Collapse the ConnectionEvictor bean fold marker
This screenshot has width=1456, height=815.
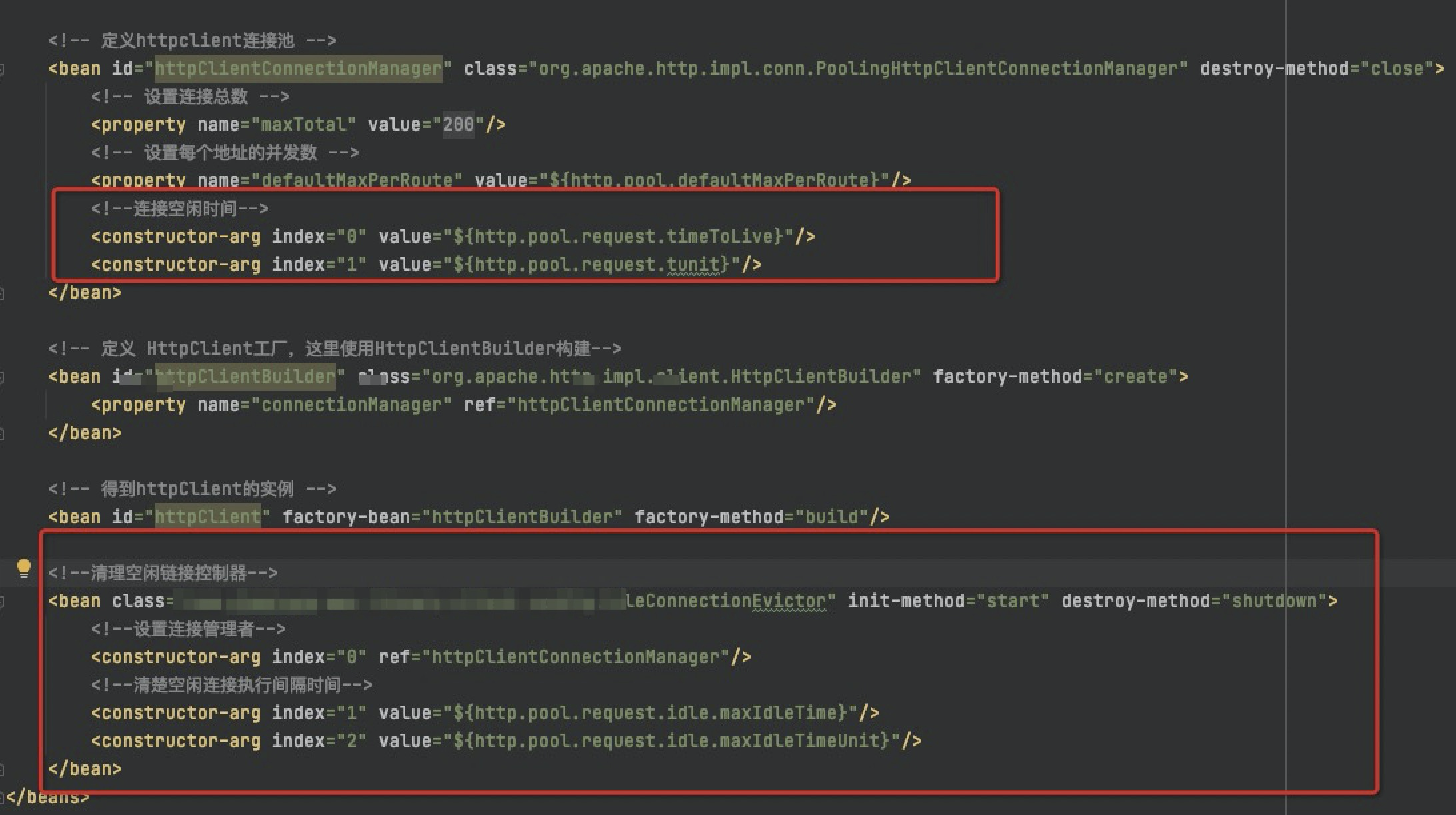point(3,601)
